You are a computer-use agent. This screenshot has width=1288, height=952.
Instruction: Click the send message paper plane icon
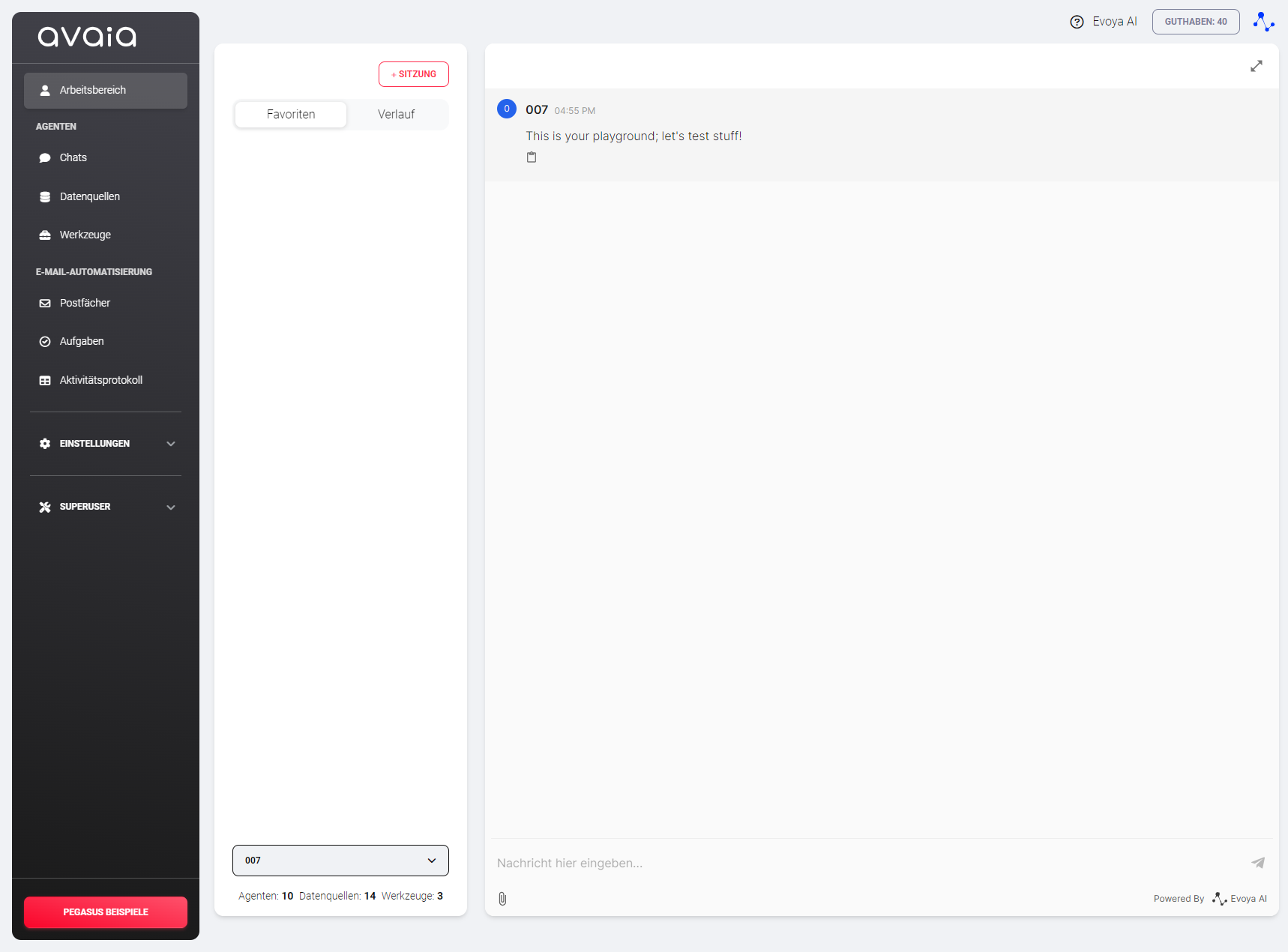pos(1258,863)
